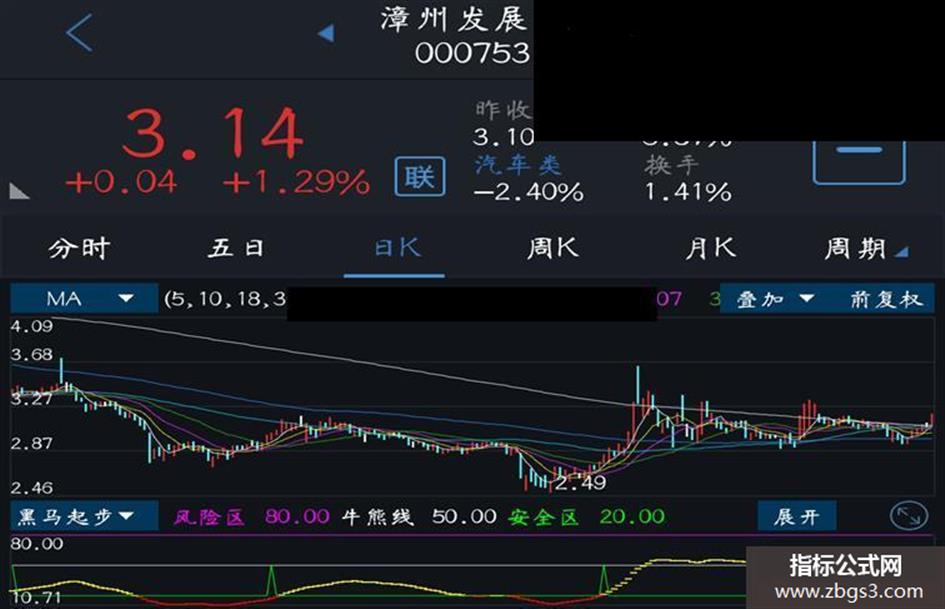
Task: Tap the 牛熊线 label
Action: coord(377,517)
